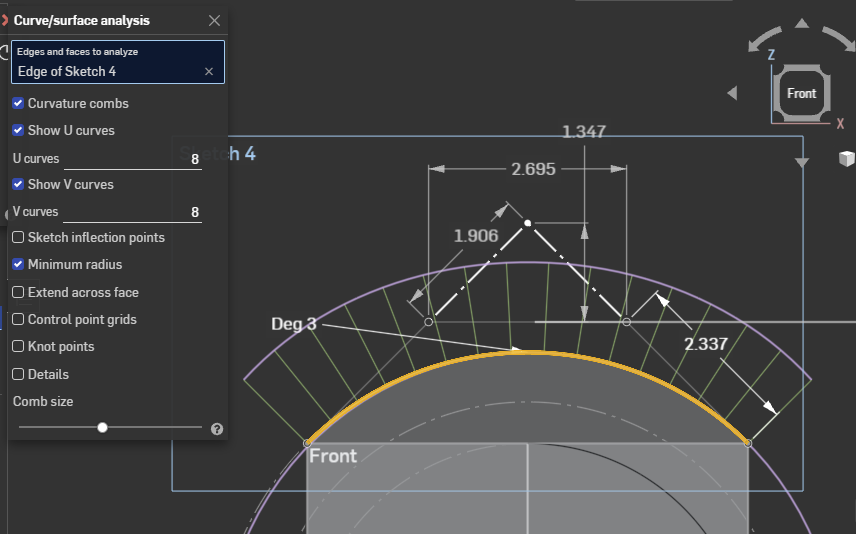Image resolution: width=856 pixels, height=534 pixels.
Task: Rotate view clockwise with curved arrow
Action: [x=840, y=38]
